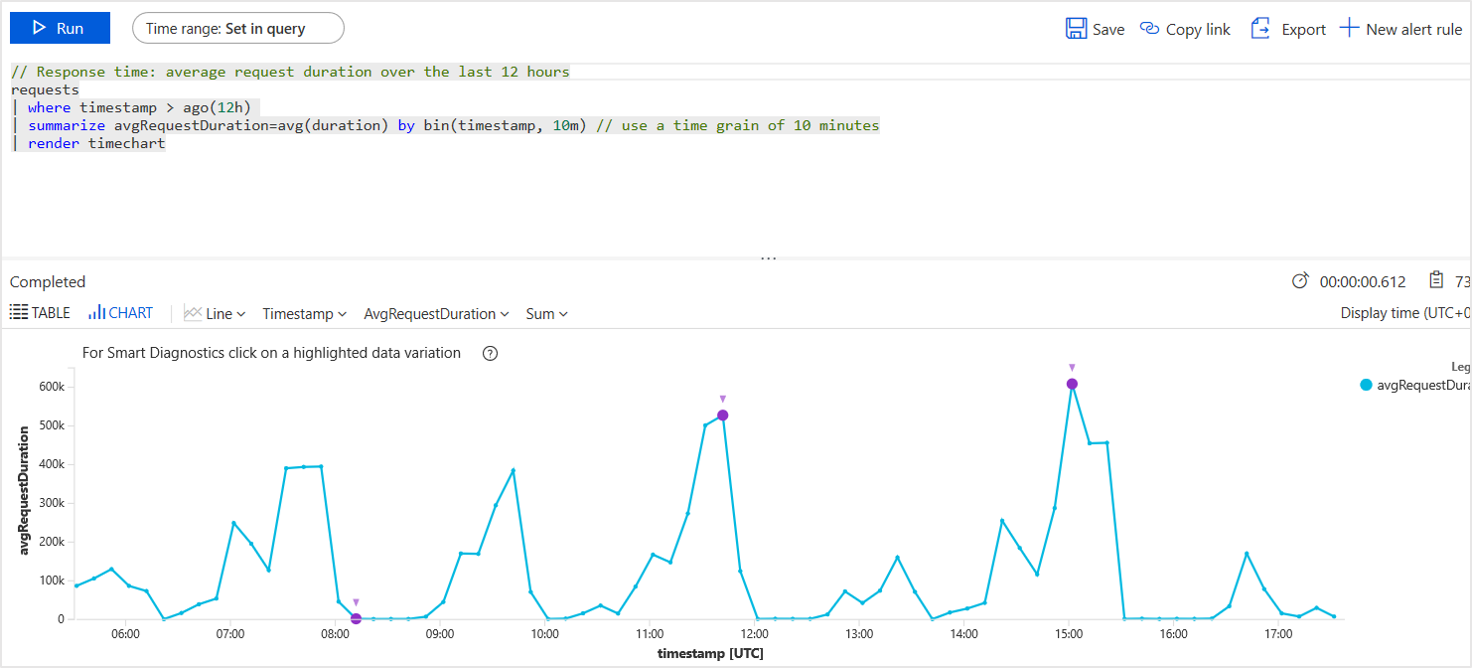Image resolution: width=1472 pixels, height=668 pixels.
Task: Click the 'where timestamp > ago(12h)' query line
Action: pyautogui.click(x=139, y=108)
